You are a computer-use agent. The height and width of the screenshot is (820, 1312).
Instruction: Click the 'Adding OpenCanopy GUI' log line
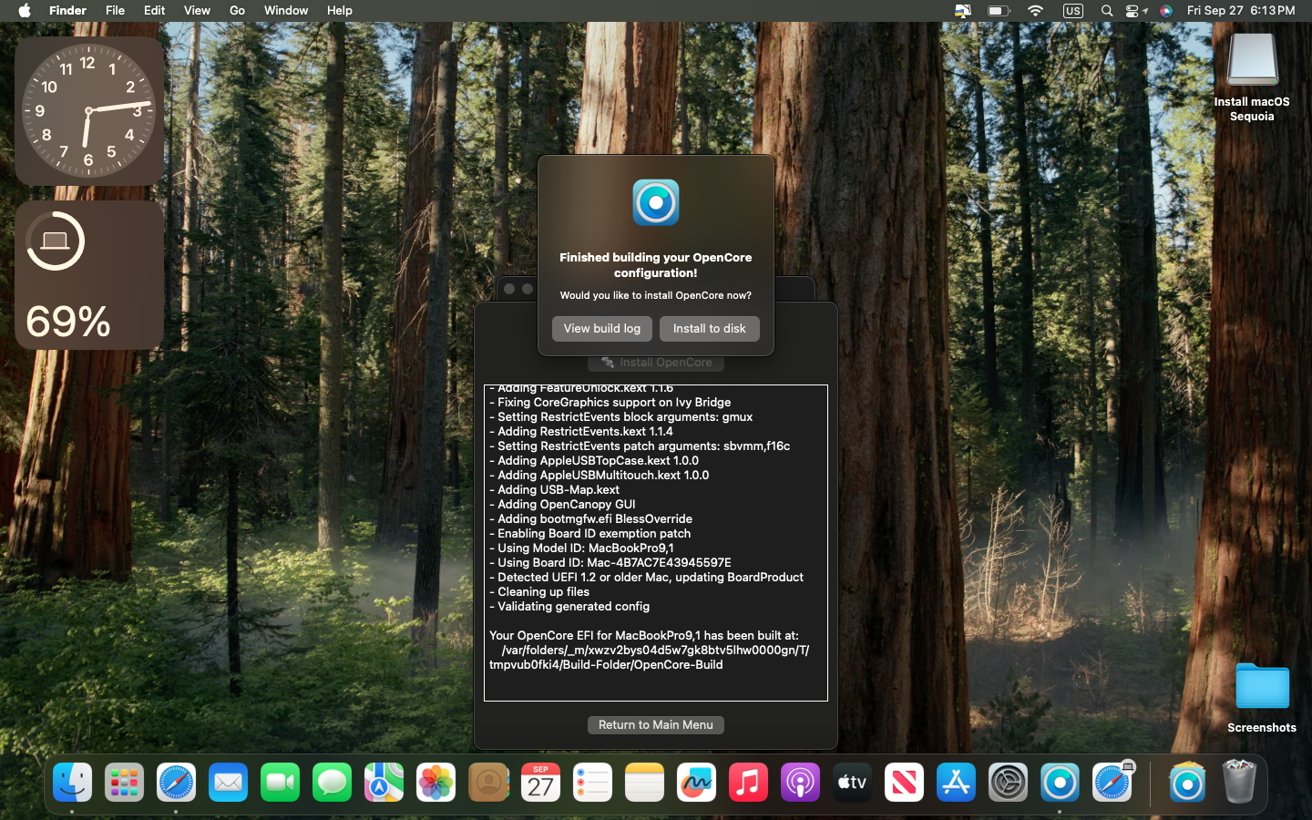pyautogui.click(x=562, y=505)
